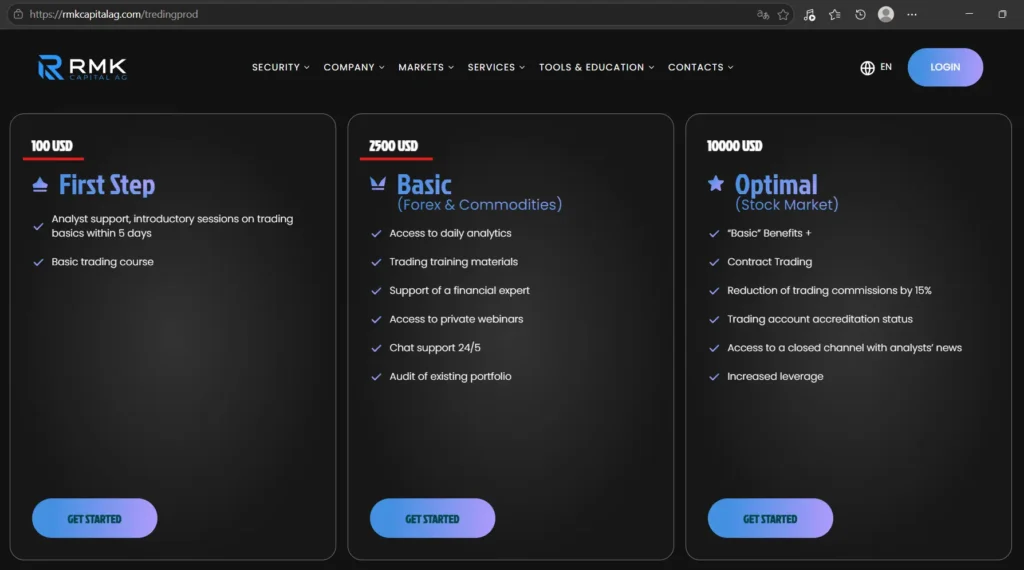Expand the Contacts menu chevron
Image resolution: width=1024 pixels, height=570 pixels.
coord(731,67)
